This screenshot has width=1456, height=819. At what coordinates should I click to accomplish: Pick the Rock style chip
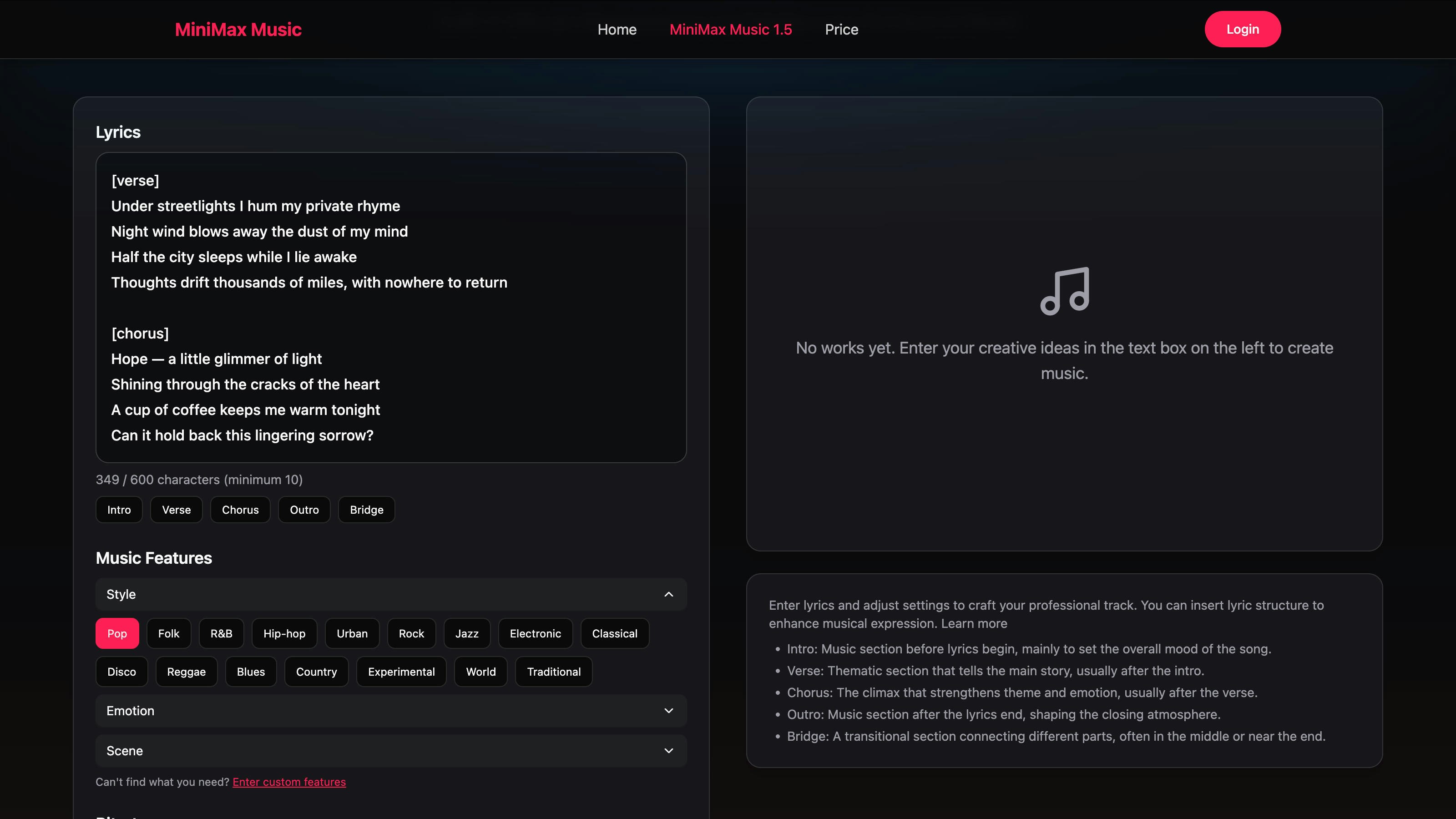411,633
